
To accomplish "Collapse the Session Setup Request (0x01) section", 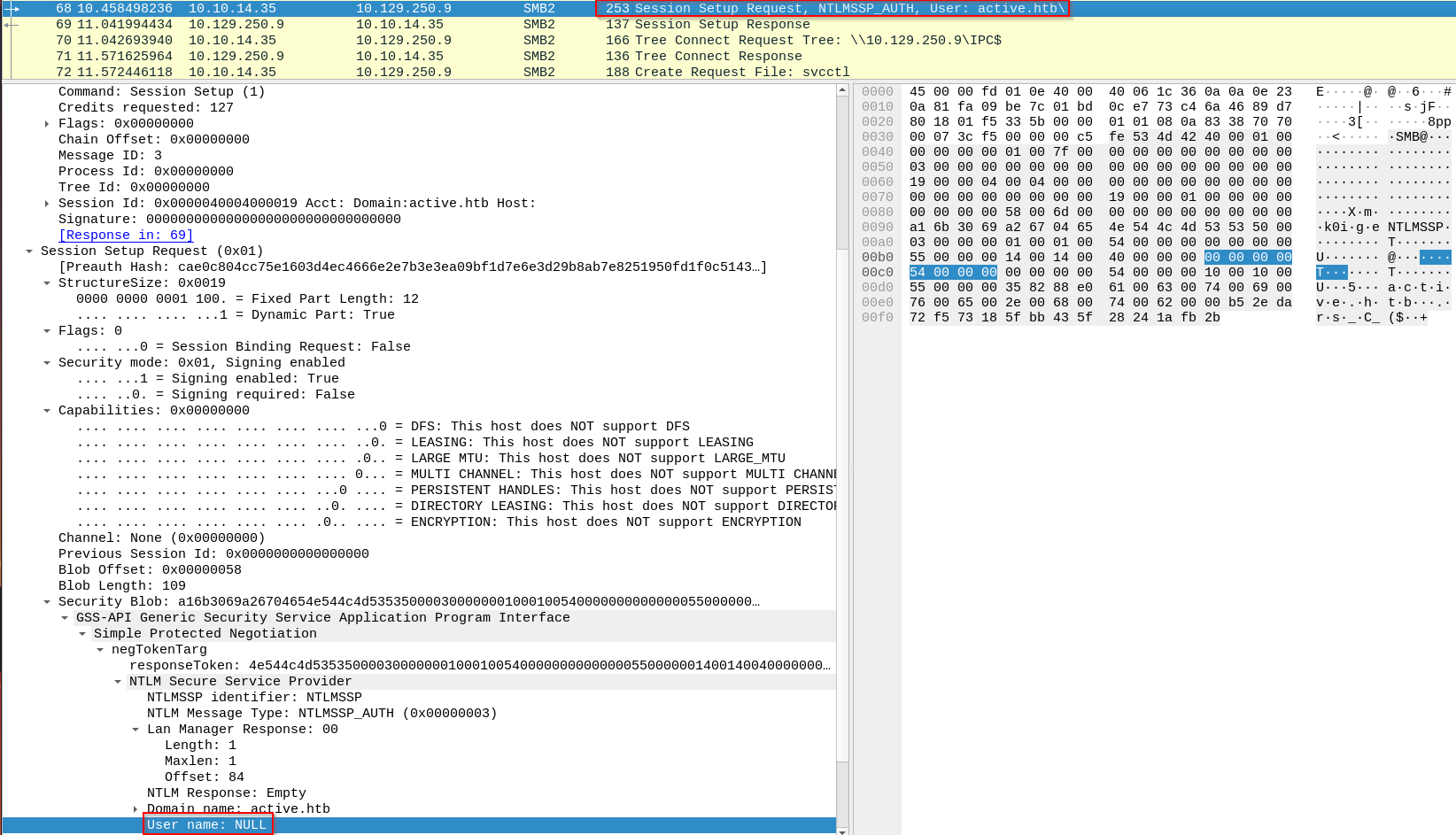I will click(29, 251).
